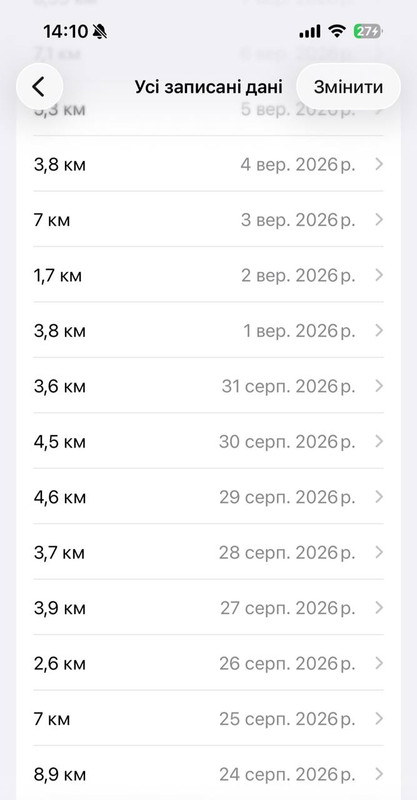Viewport: 417px width, 800px height.
Task: Tap the back arrow button
Action: point(39,87)
